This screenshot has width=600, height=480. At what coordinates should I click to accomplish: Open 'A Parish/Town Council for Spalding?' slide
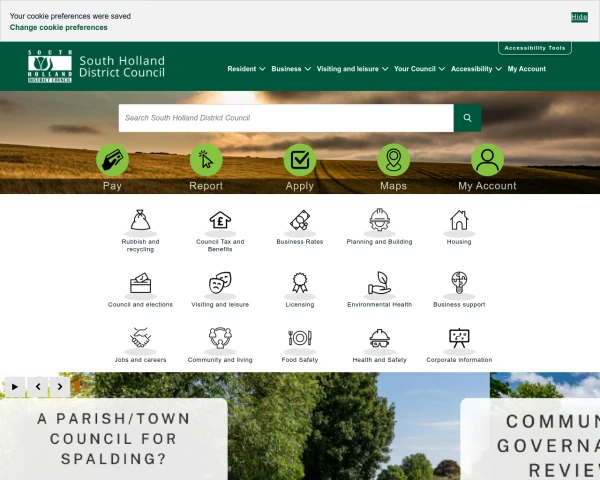pos(114,439)
